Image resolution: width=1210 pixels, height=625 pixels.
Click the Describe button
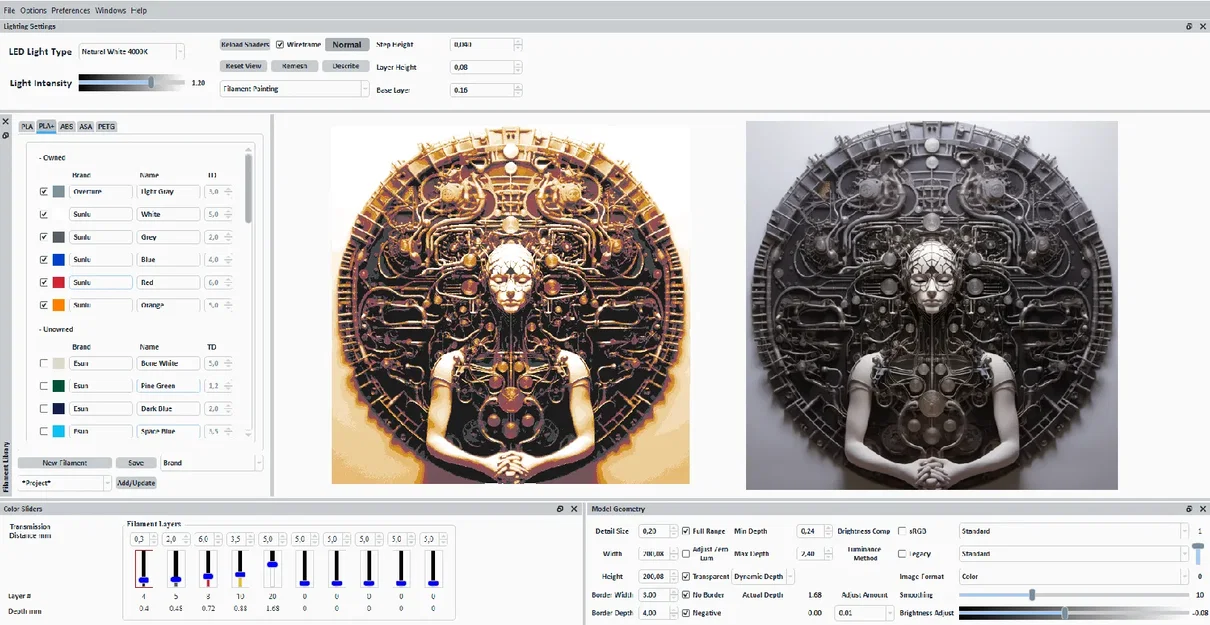tap(346, 66)
